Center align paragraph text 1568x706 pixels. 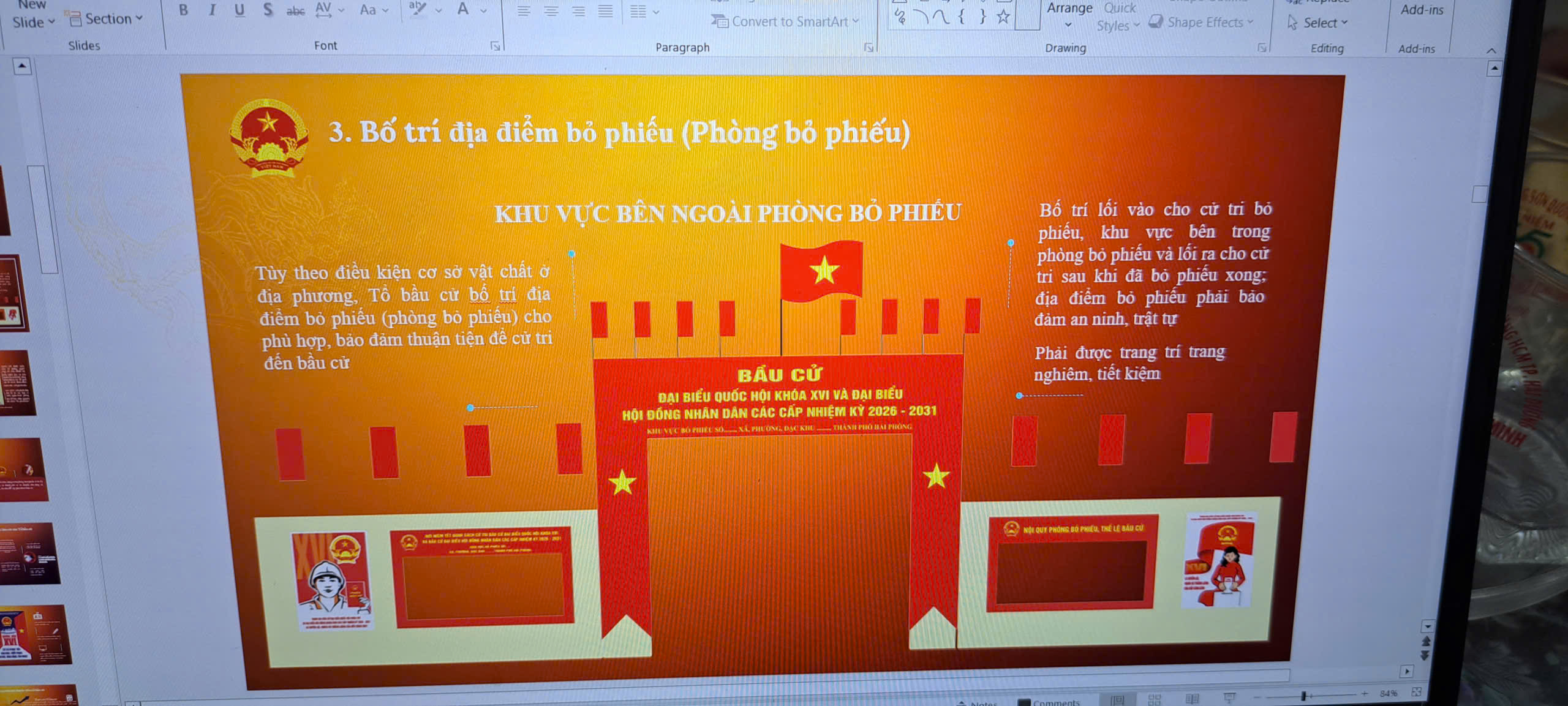(x=551, y=11)
